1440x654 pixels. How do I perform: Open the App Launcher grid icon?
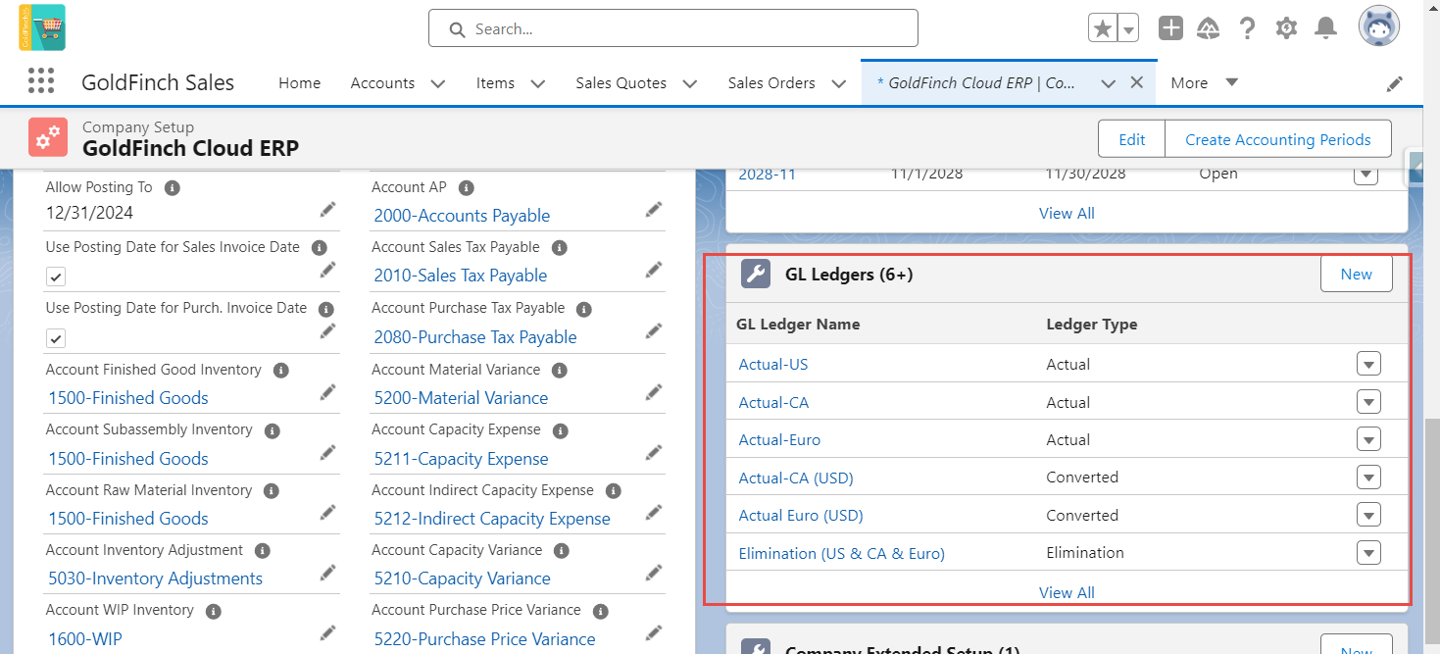[40, 82]
